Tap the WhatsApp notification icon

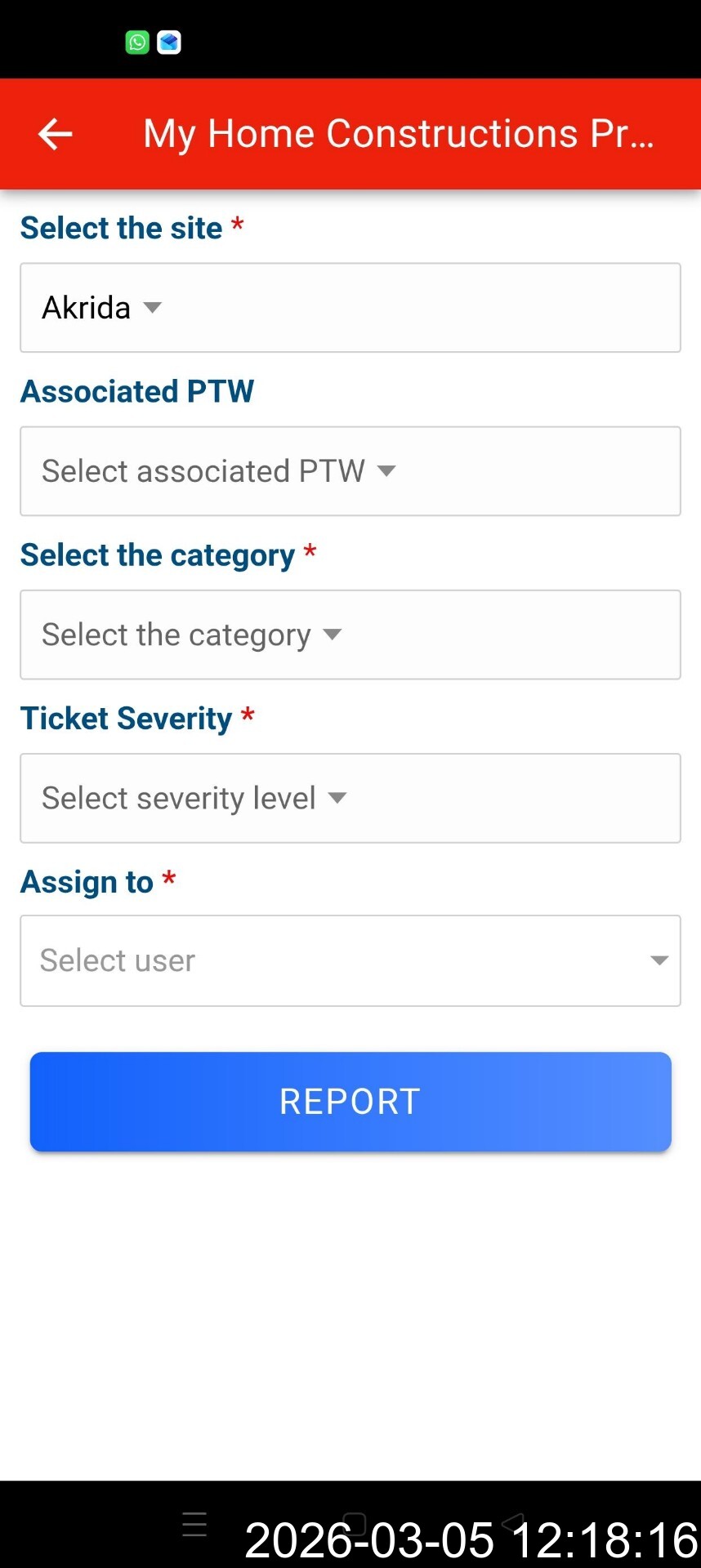[x=137, y=42]
